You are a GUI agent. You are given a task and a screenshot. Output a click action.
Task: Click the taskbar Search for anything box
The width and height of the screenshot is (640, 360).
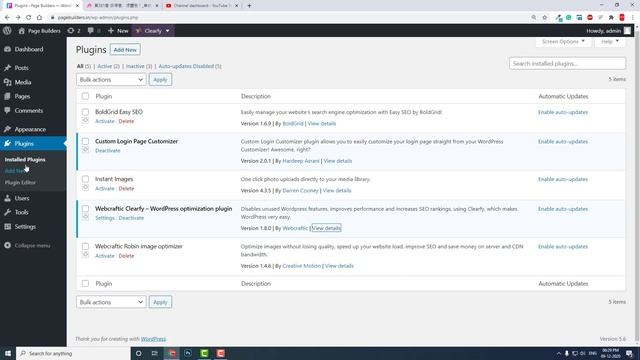coord(73,353)
